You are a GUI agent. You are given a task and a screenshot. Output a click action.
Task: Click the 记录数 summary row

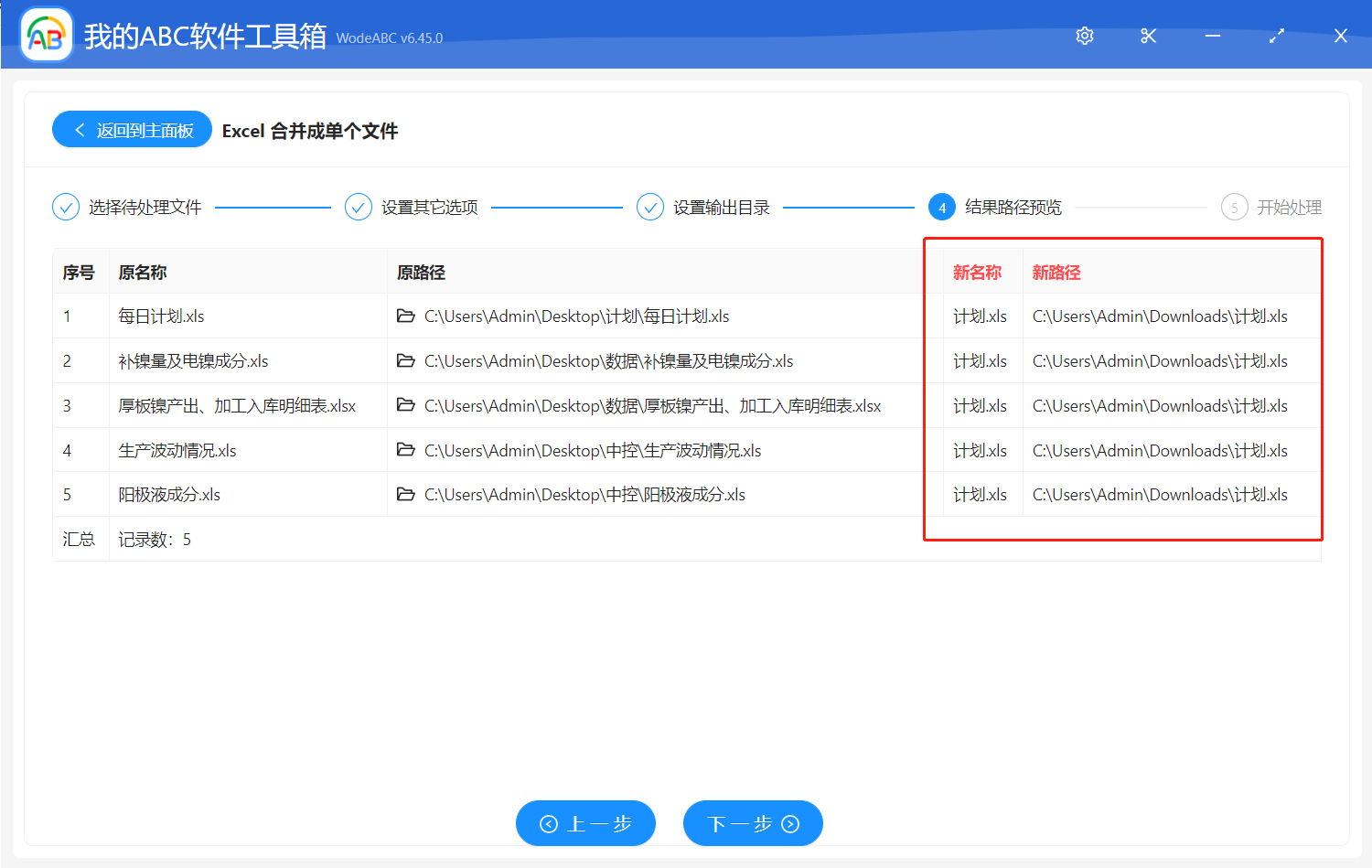click(x=157, y=539)
